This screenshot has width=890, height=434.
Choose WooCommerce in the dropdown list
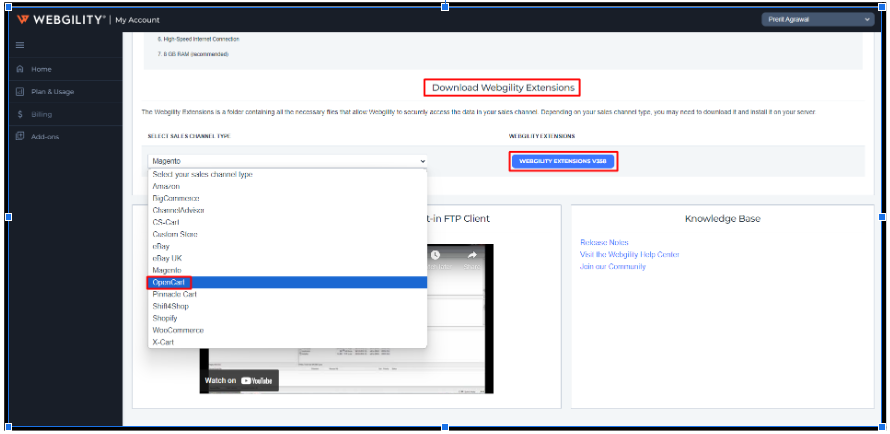tap(178, 330)
